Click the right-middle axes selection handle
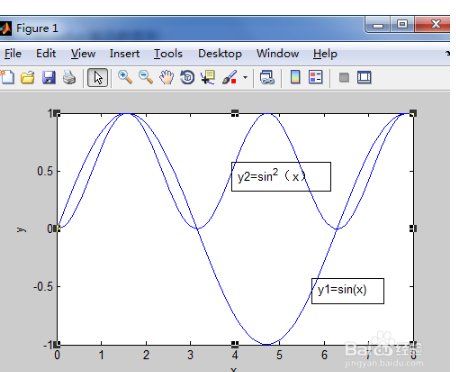 413,228
